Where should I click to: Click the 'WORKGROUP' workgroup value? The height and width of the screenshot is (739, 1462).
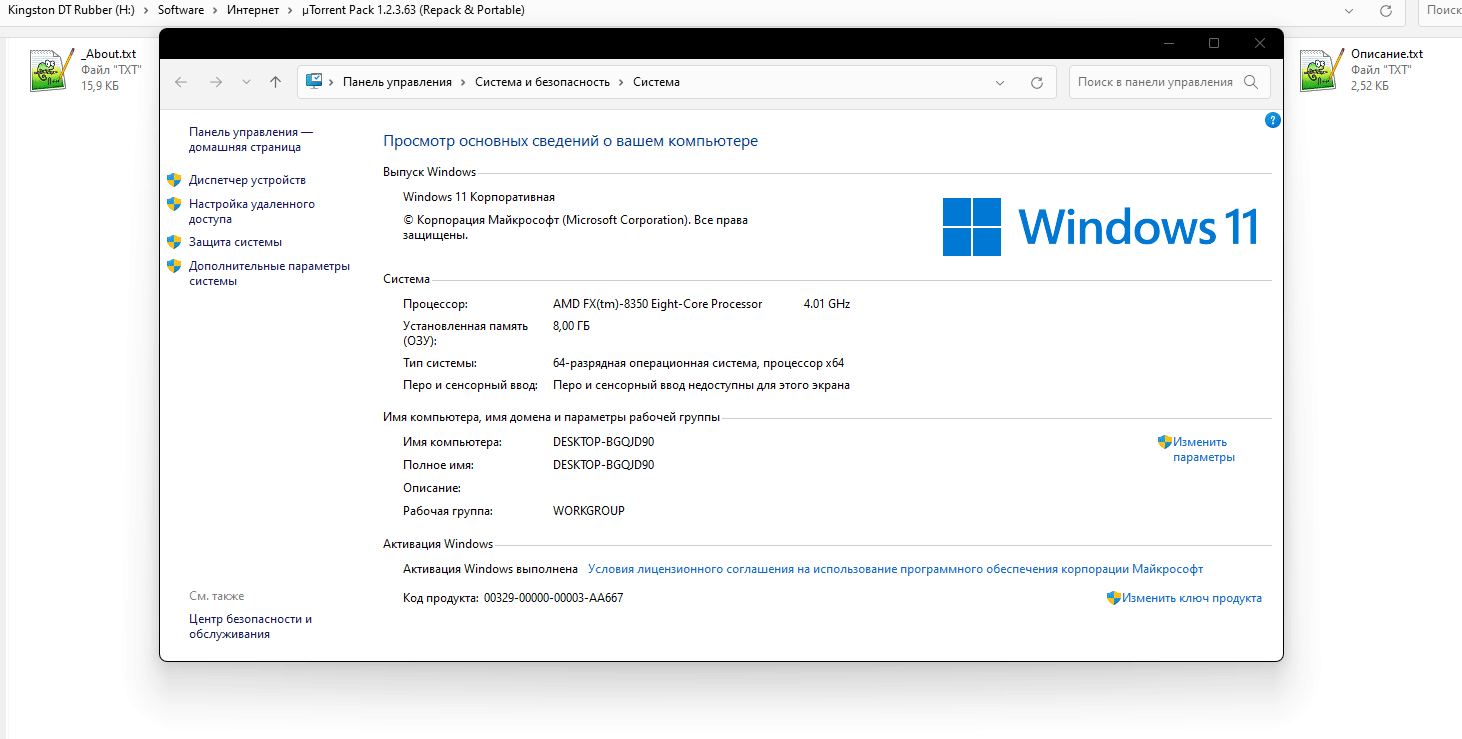click(x=589, y=511)
